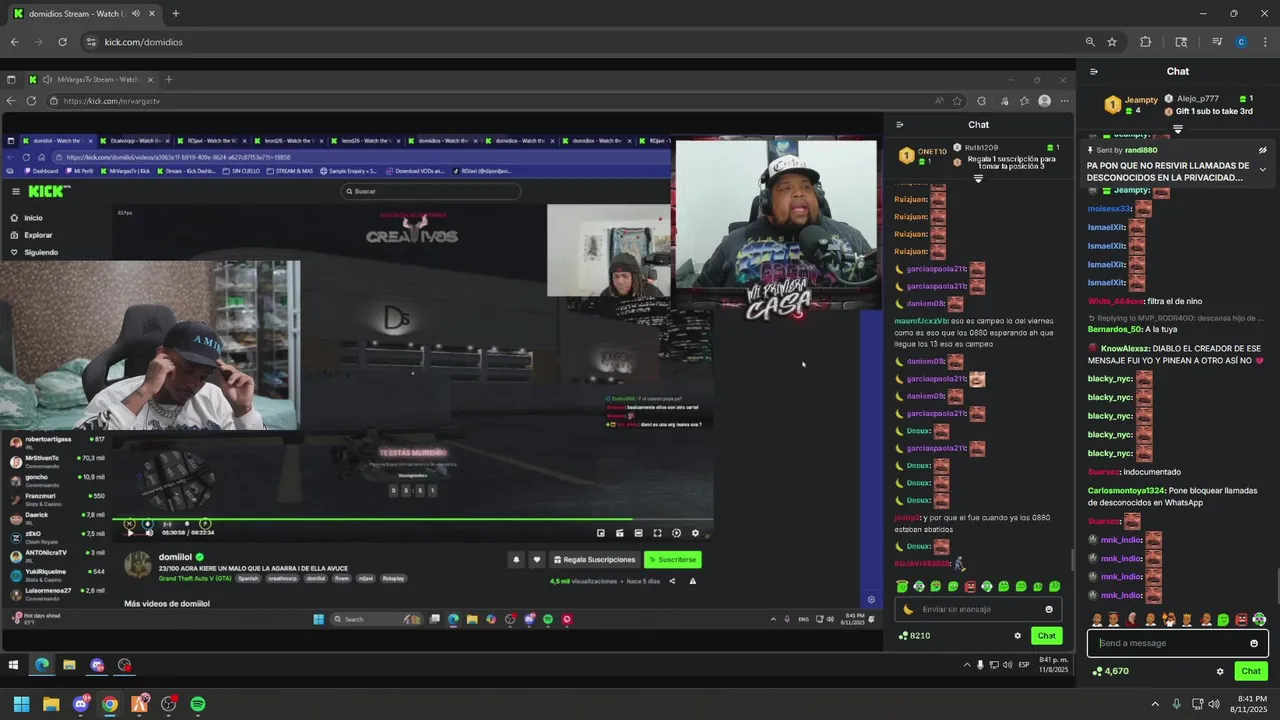Open top gifter Jeampty in leaderboard
This screenshot has height=720, width=1280.
pyautogui.click(x=1132, y=104)
